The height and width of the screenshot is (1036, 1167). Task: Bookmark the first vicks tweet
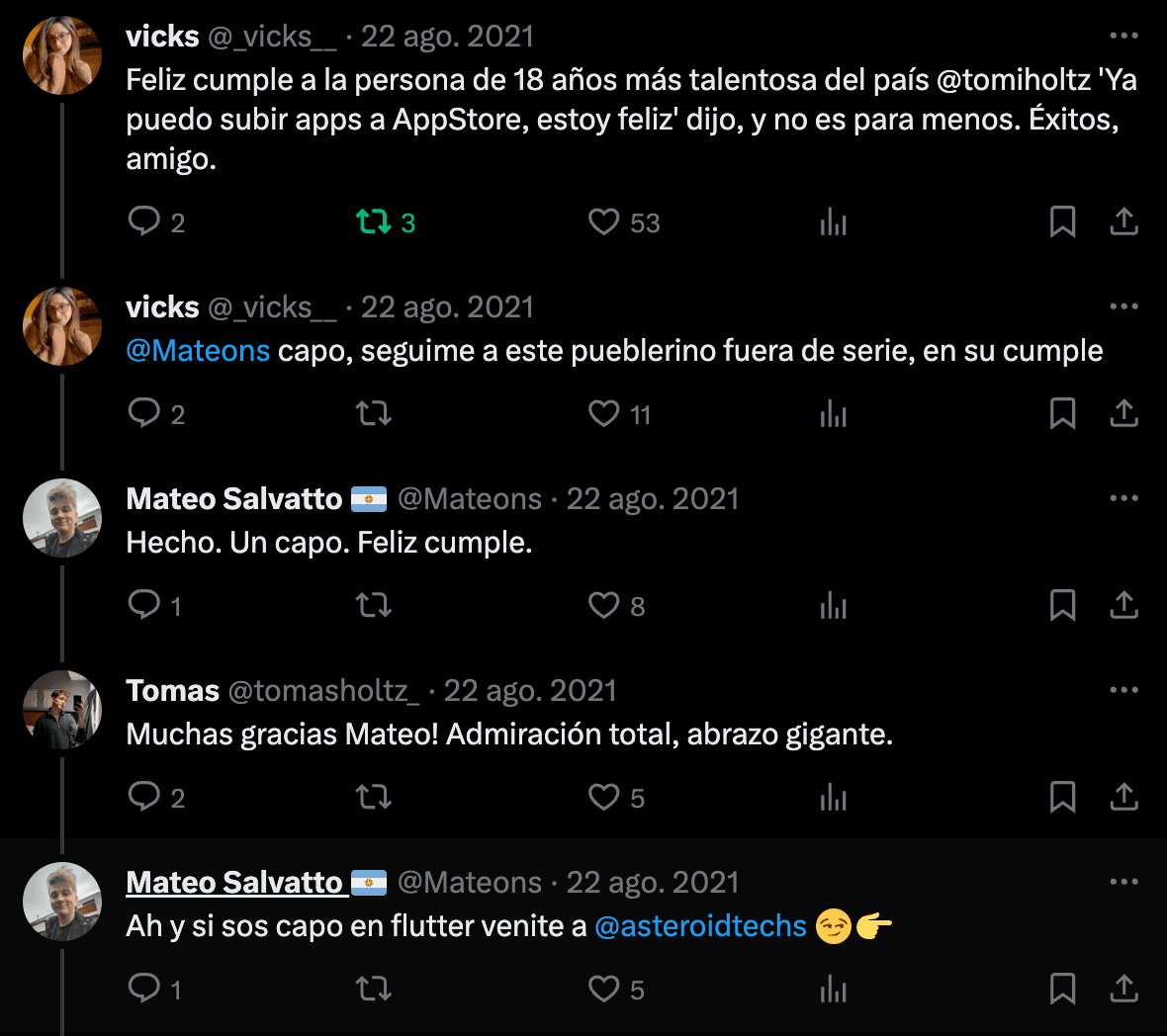pyautogui.click(x=1062, y=221)
